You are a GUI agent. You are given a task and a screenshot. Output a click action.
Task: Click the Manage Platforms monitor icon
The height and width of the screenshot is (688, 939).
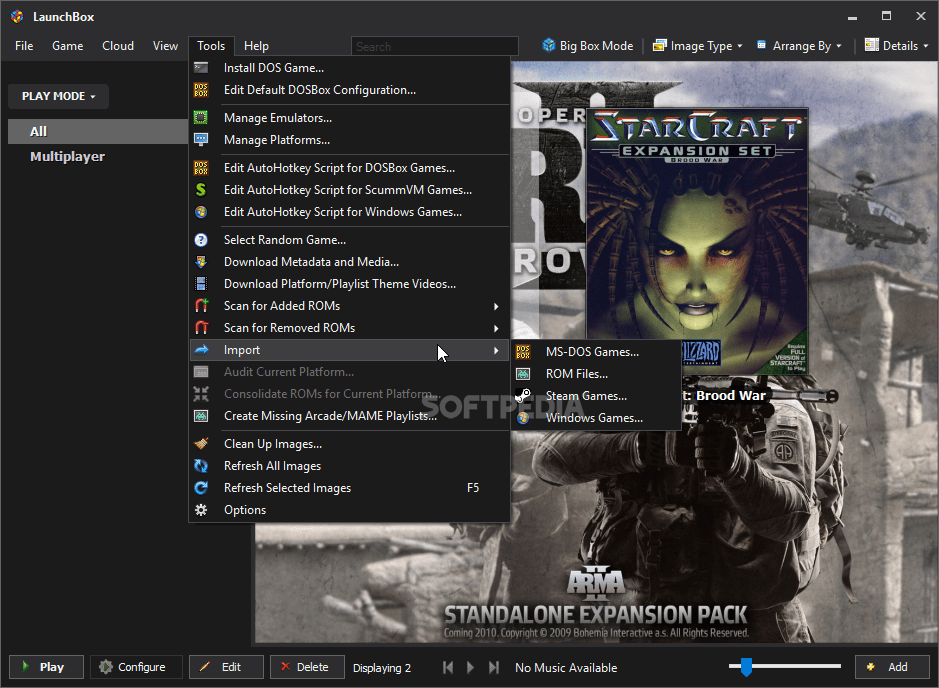pos(201,140)
